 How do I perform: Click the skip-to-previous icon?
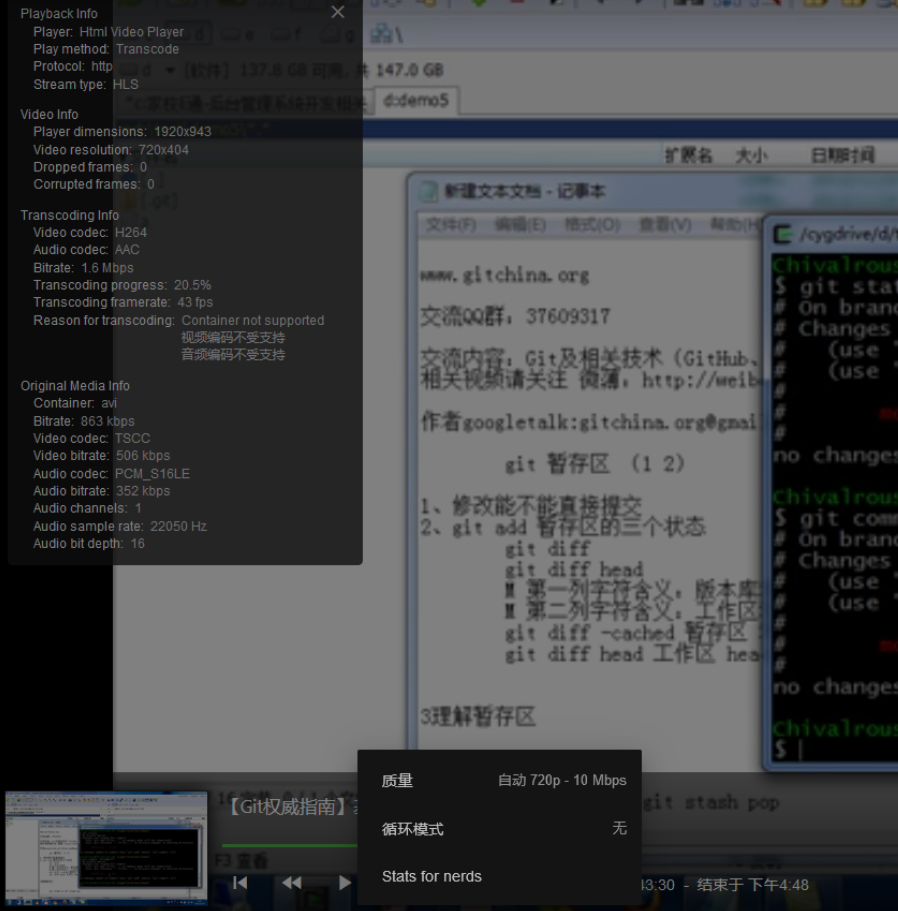tap(240, 882)
